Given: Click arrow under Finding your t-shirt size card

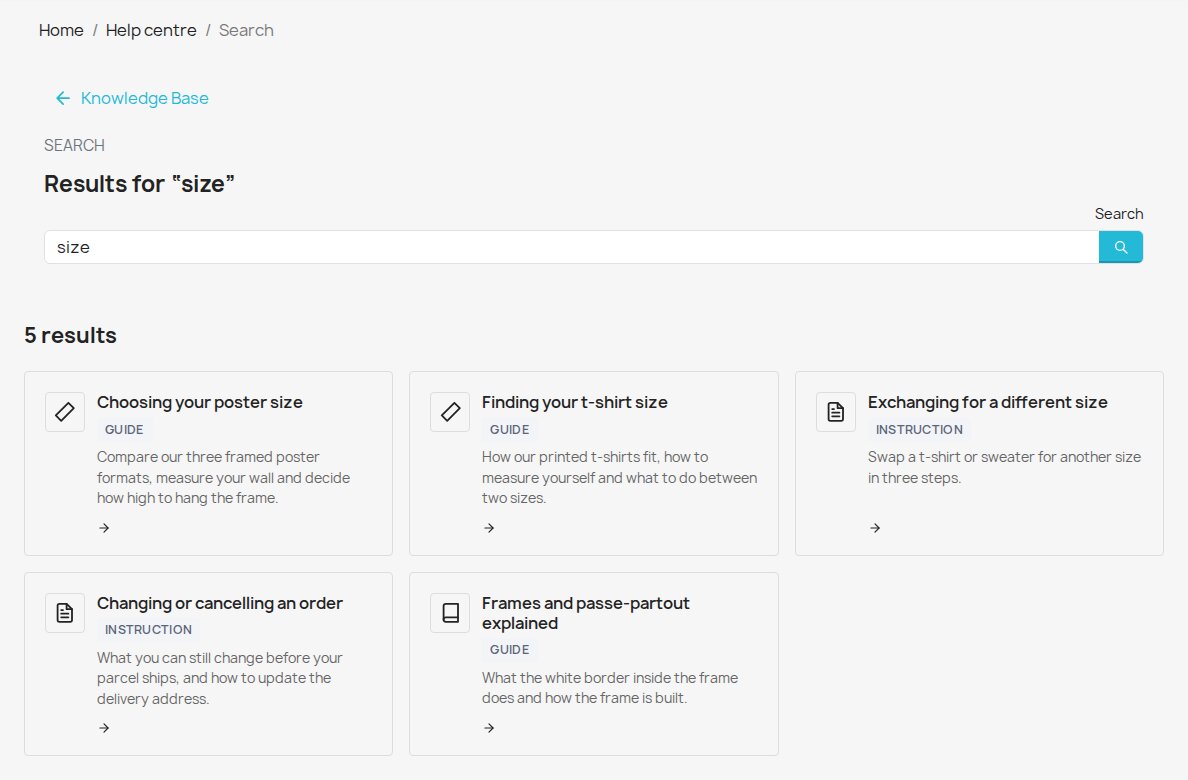Looking at the screenshot, I should [x=489, y=528].
